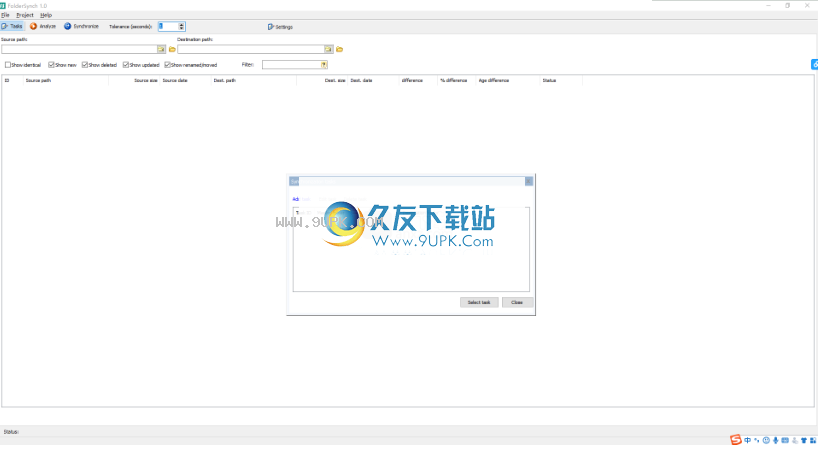This screenshot has height=449, width=824.
Task: Click the Source path input field
Action: 79,49
